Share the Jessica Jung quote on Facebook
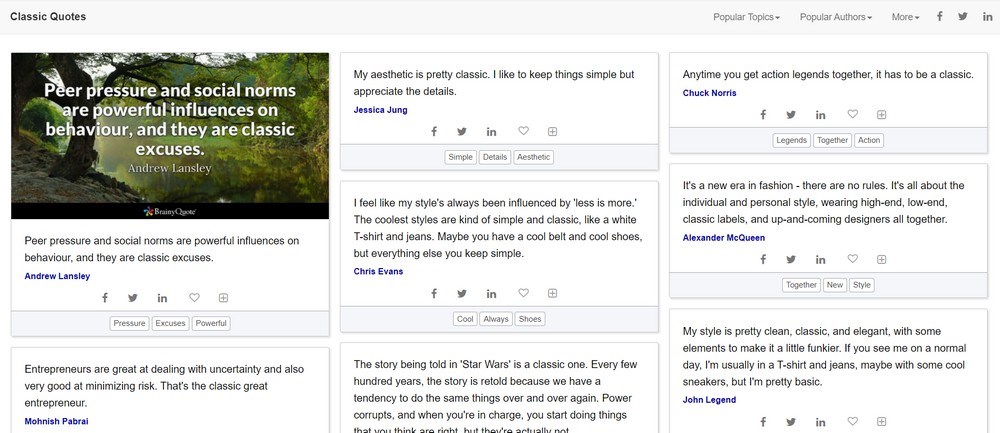This screenshot has width=1000, height=433. tap(434, 131)
